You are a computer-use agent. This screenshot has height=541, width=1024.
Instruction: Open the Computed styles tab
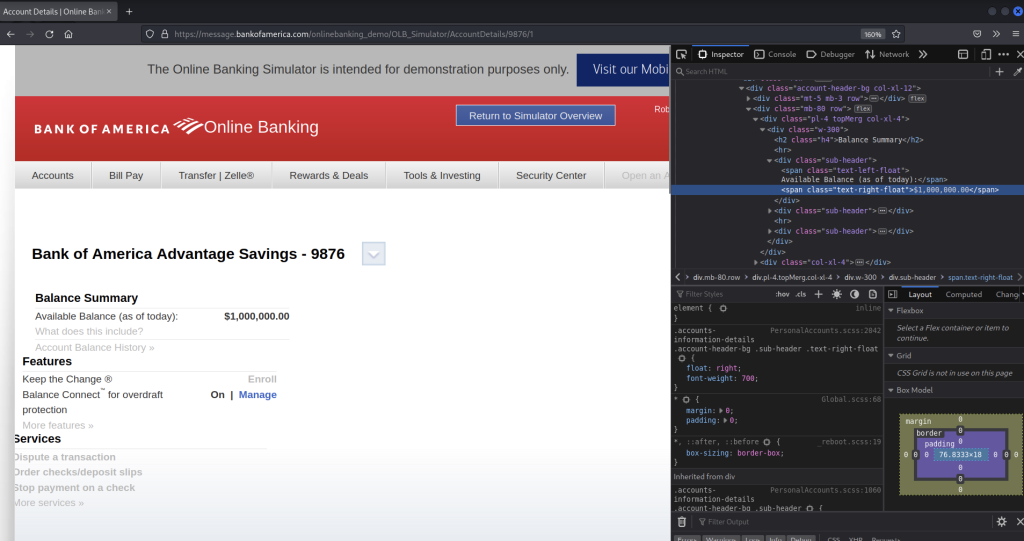964,294
